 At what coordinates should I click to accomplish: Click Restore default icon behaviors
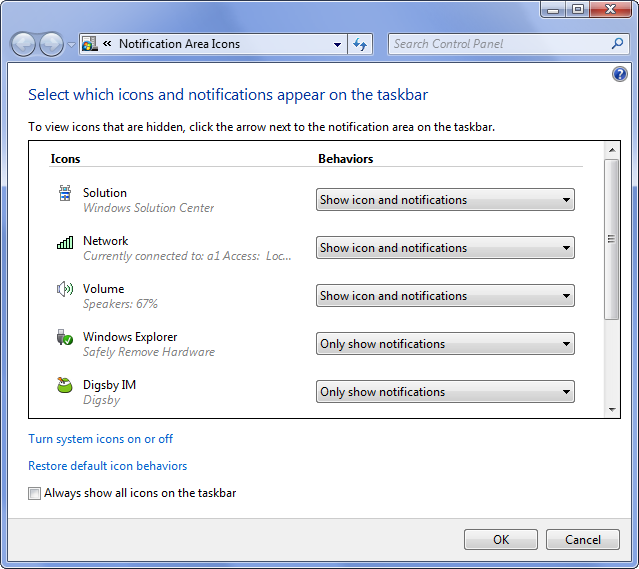click(x=108, y=466)
